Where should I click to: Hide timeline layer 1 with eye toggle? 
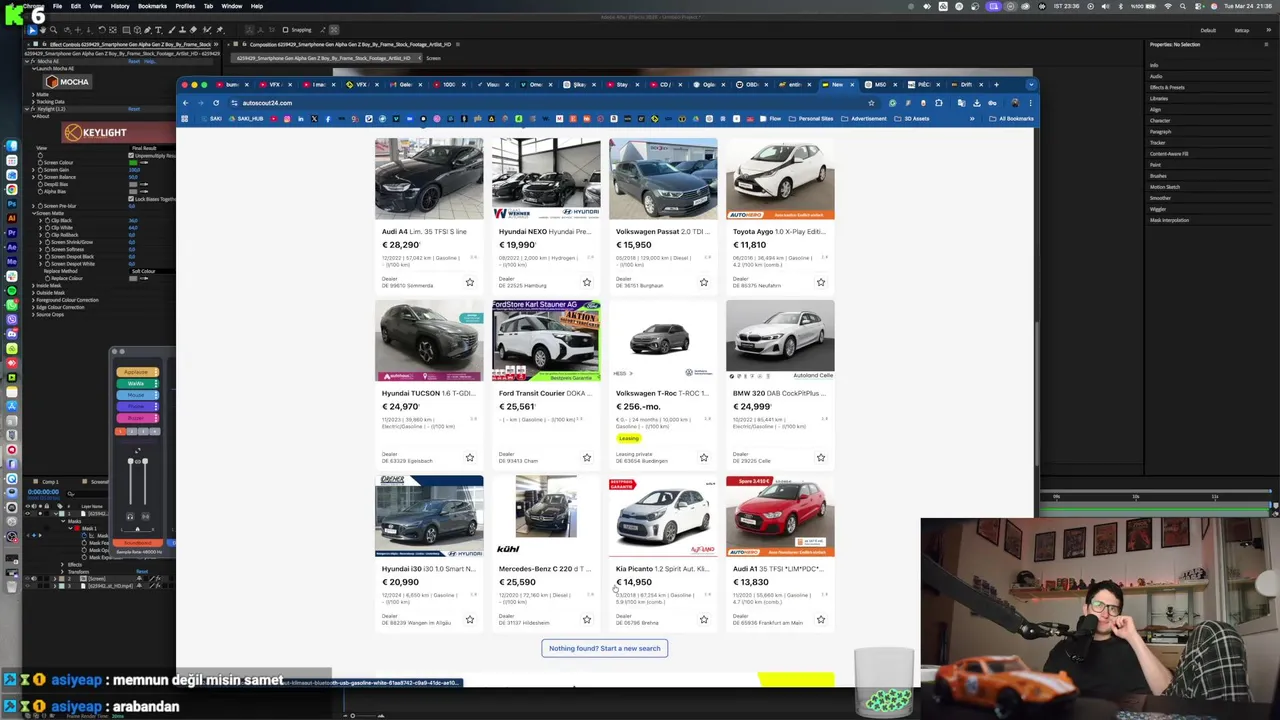[x=28, y=513]
